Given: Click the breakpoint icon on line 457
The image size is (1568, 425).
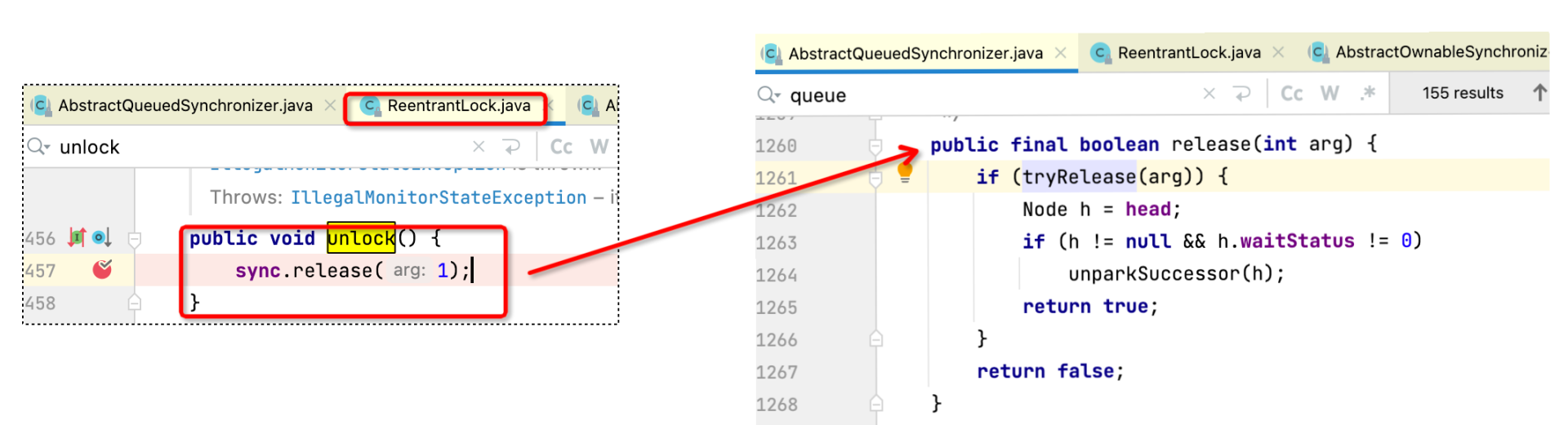Looking at the screenshot, I should tap(102, 269).
